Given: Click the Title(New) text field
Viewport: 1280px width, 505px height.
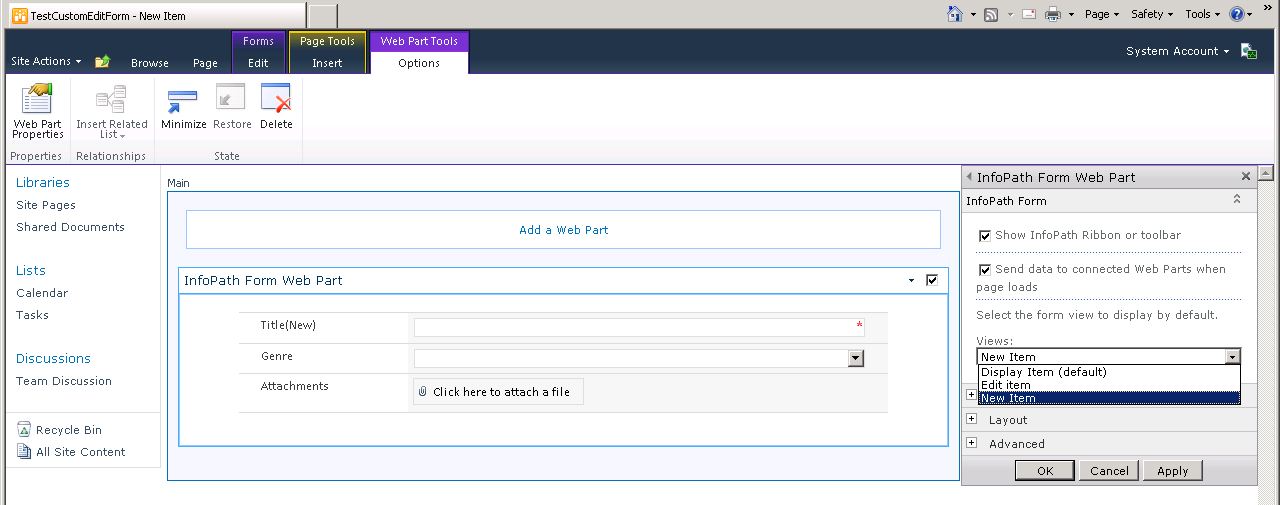Looking at the screenshot, I should (x=635, y=327).
